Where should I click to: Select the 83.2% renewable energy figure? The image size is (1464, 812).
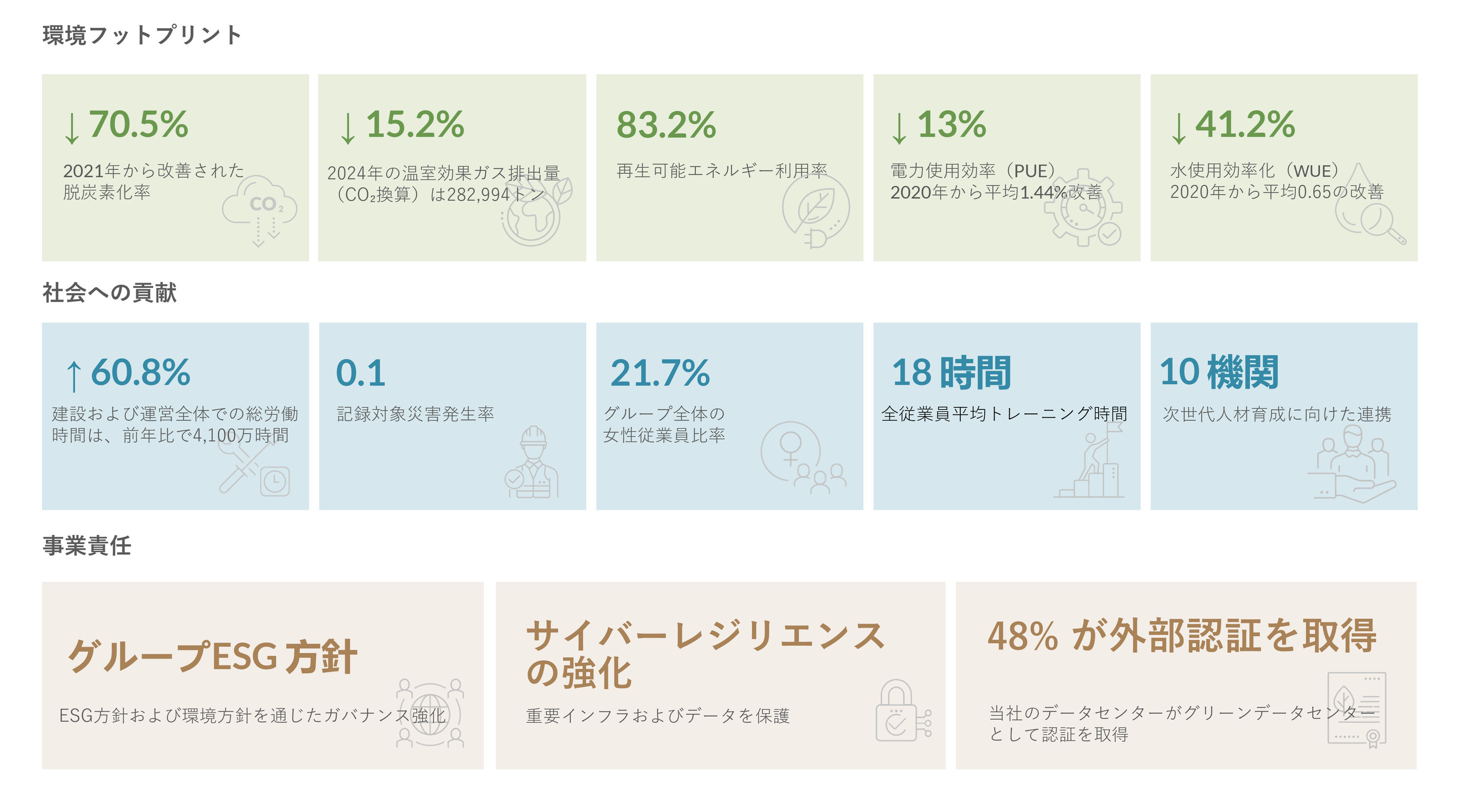click(x=666, y=124)
